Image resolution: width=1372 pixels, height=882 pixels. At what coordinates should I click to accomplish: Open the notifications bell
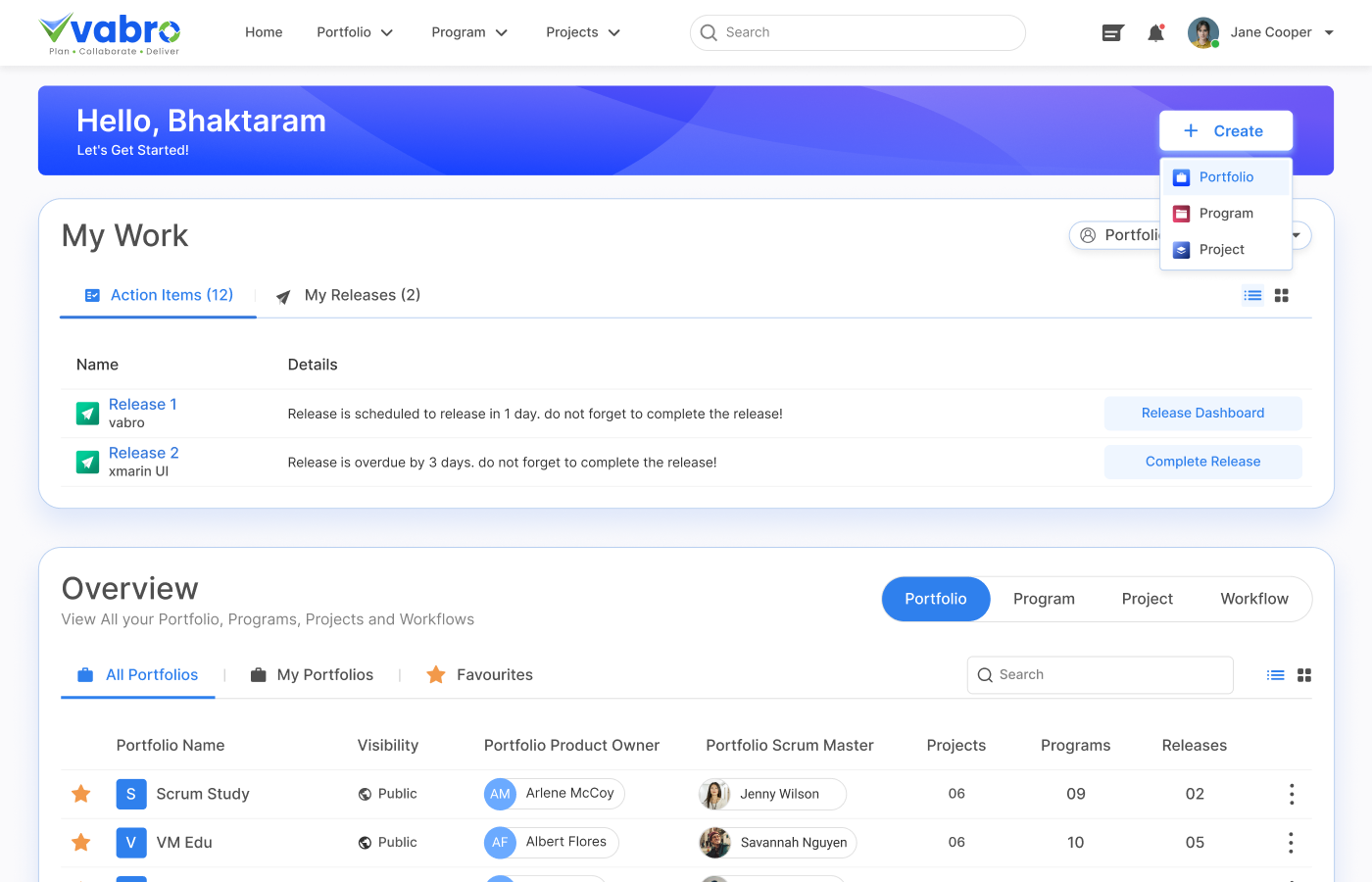pos(1156,33)
